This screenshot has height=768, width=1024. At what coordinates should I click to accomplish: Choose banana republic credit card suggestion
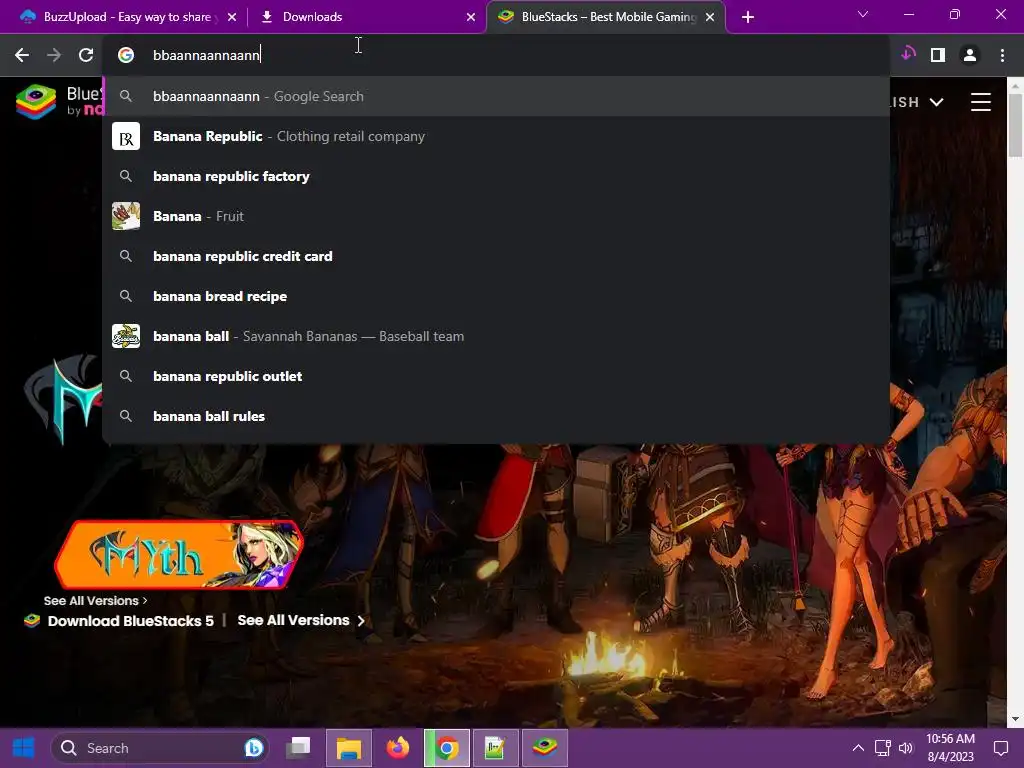pyautogui.click(x=496, y=256)
